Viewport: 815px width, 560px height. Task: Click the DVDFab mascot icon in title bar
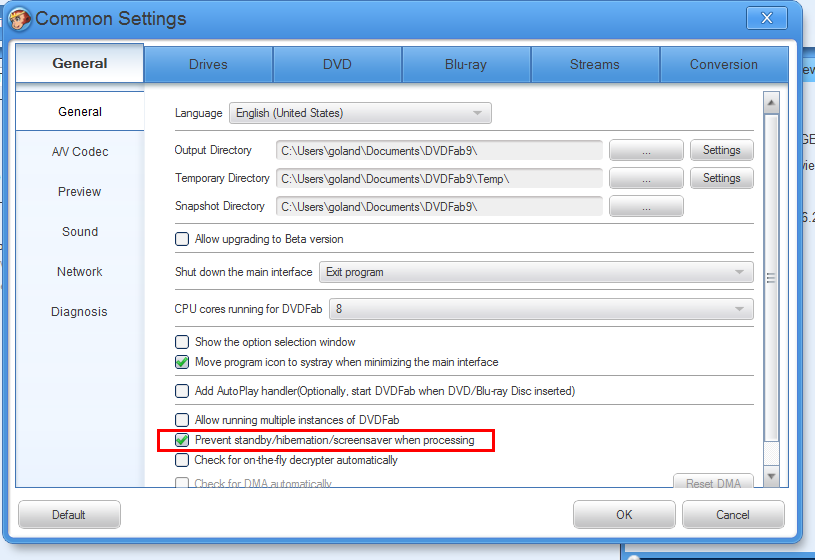pos(20,19)
